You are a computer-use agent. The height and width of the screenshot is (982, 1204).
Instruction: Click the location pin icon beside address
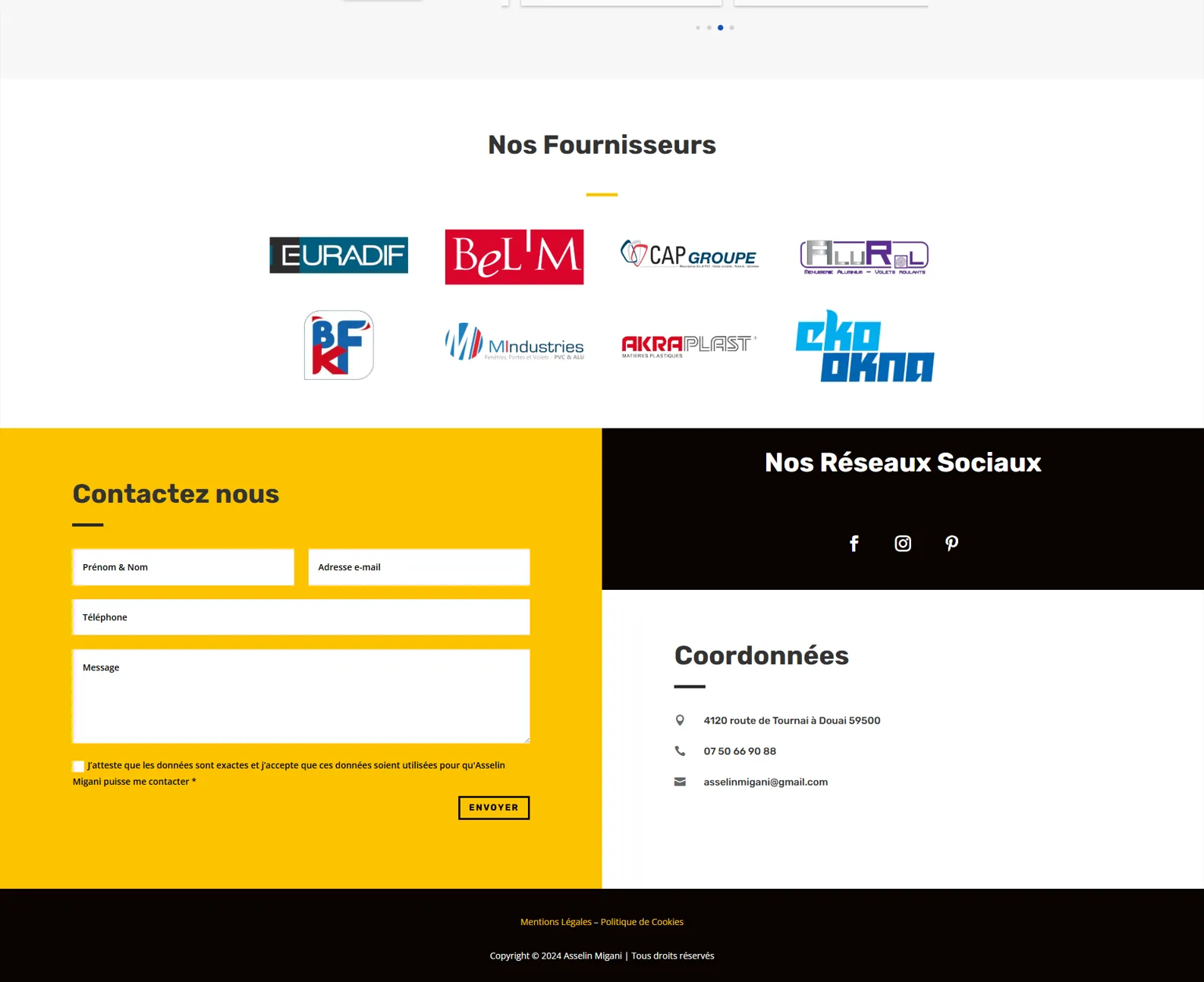click(x=680, y=720)
